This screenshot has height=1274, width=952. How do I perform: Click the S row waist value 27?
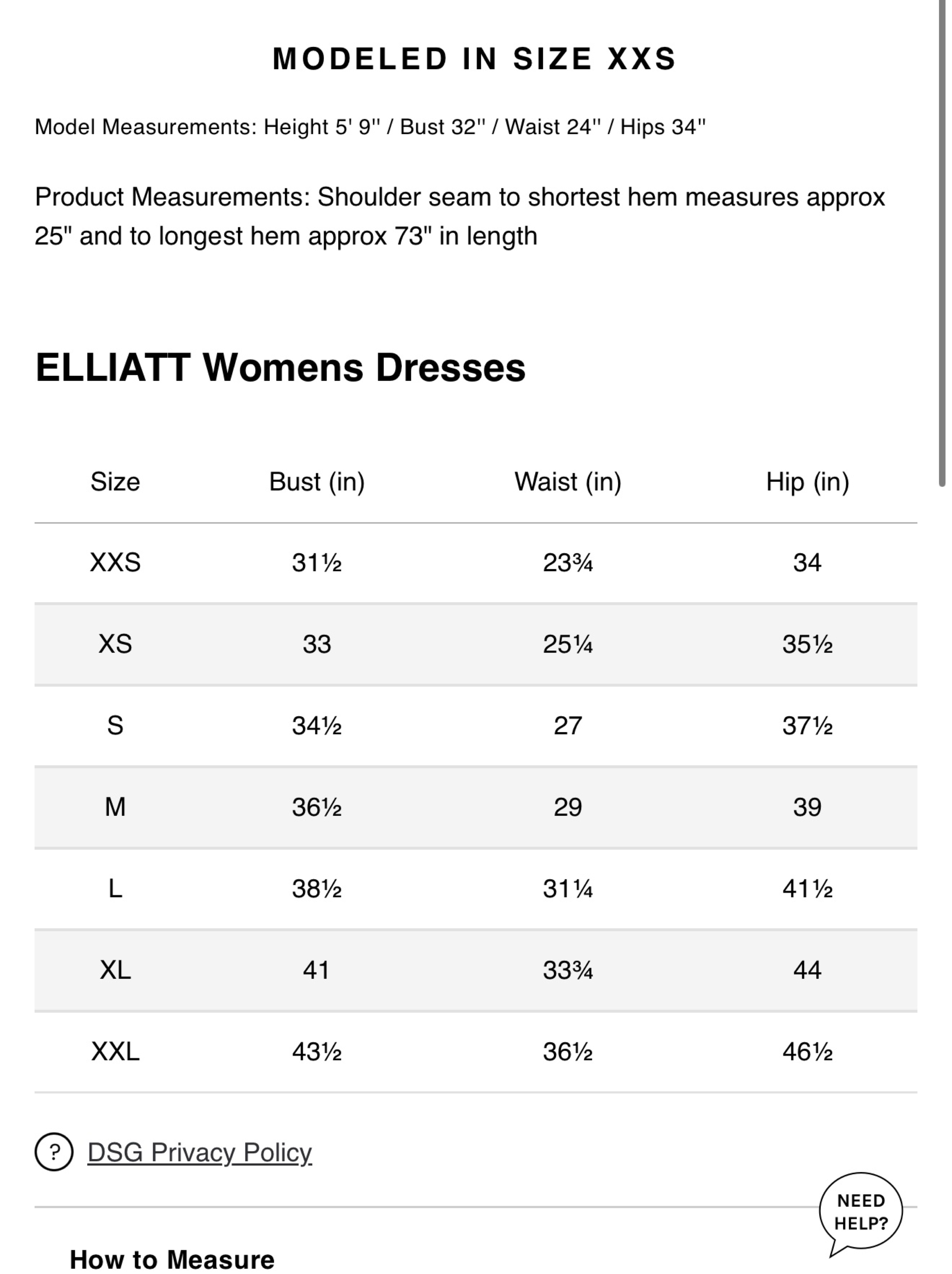(x=568, y=726)
